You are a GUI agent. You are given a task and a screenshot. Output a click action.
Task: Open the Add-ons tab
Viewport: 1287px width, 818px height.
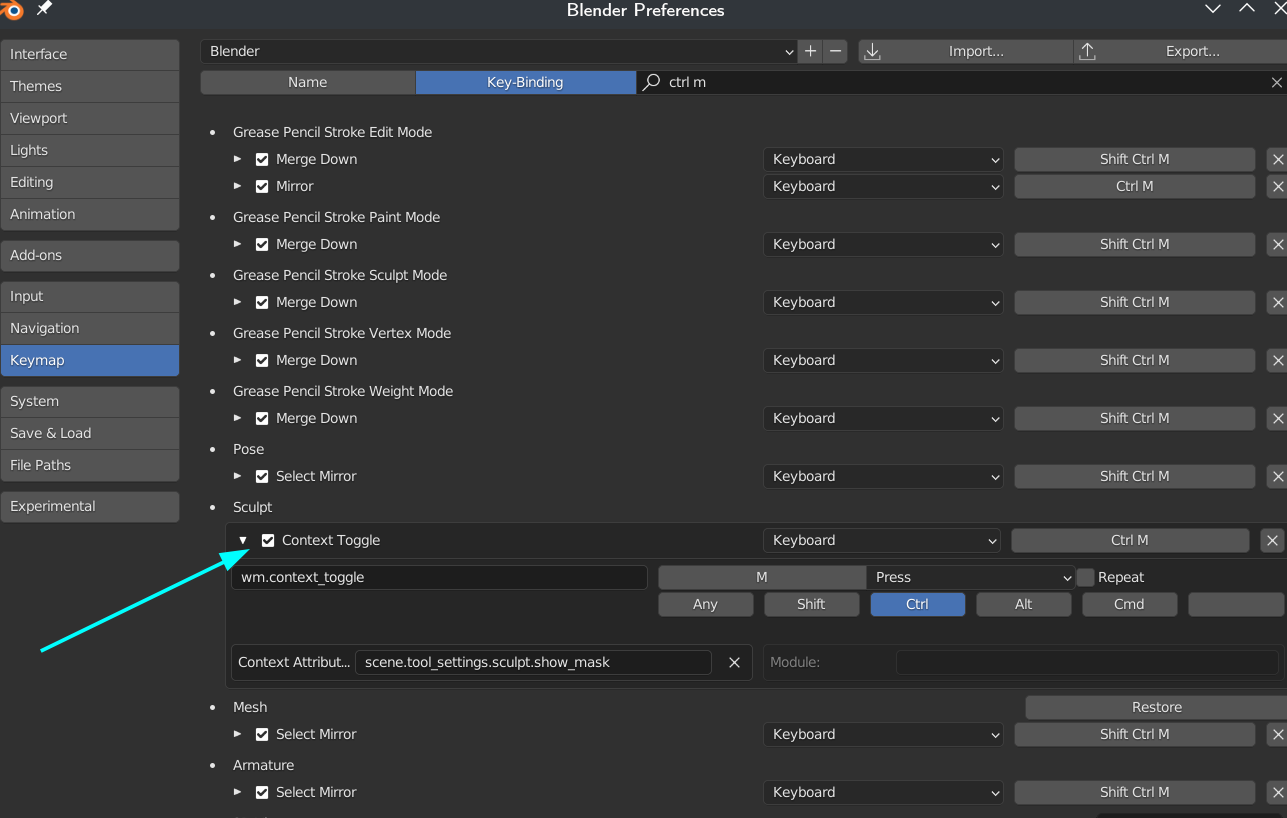click(x=90, y=255)
